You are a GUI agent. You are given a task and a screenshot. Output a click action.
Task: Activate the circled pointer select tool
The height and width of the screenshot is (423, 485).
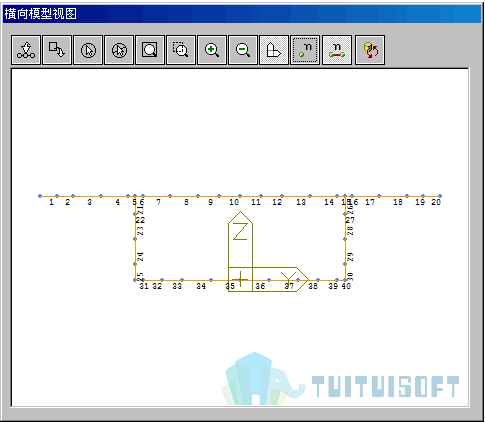[x=88, y=50]
